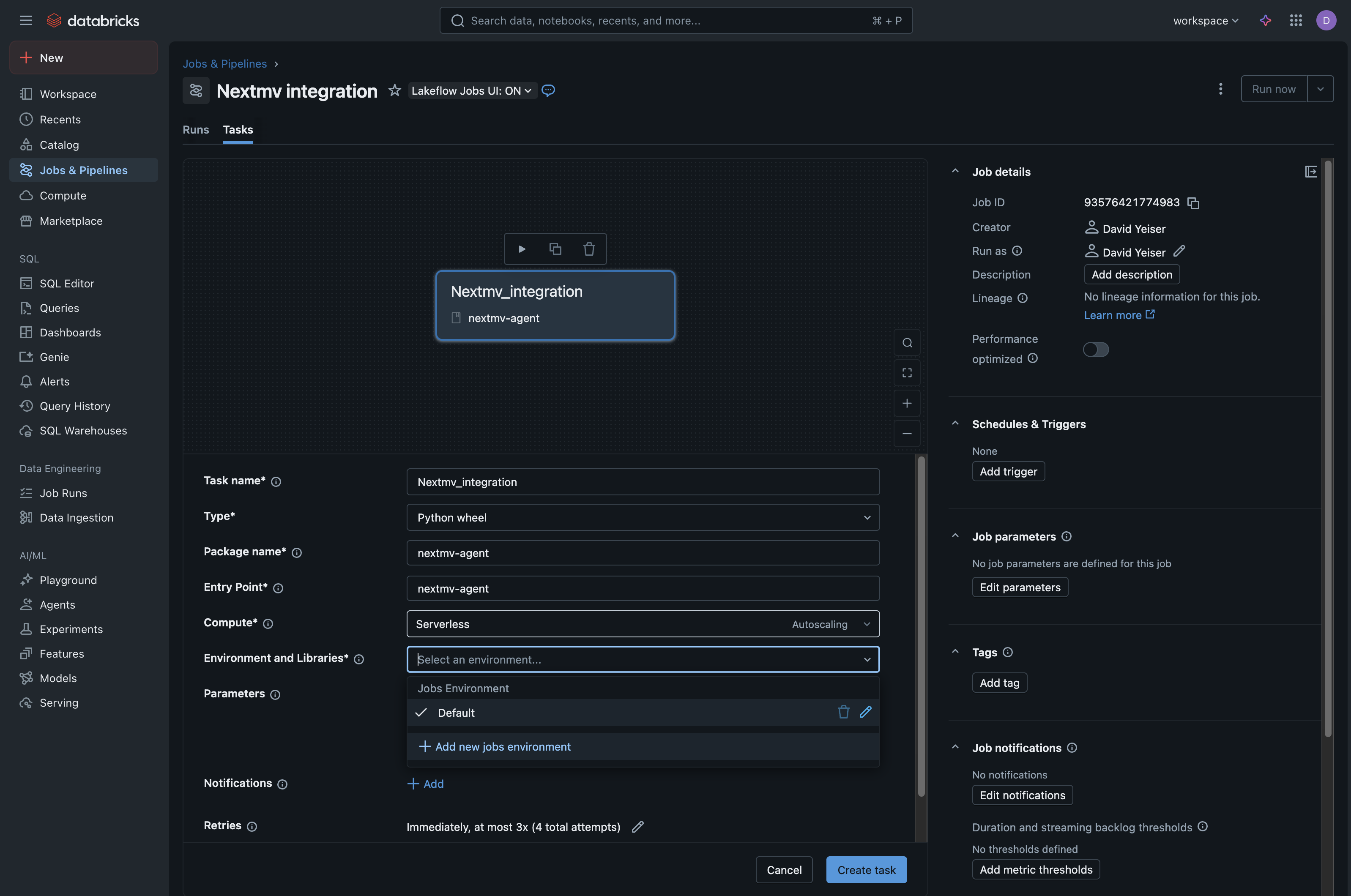Open the job comments bubble
Viewport: 1351px width, 896px height.
[548, 90]
